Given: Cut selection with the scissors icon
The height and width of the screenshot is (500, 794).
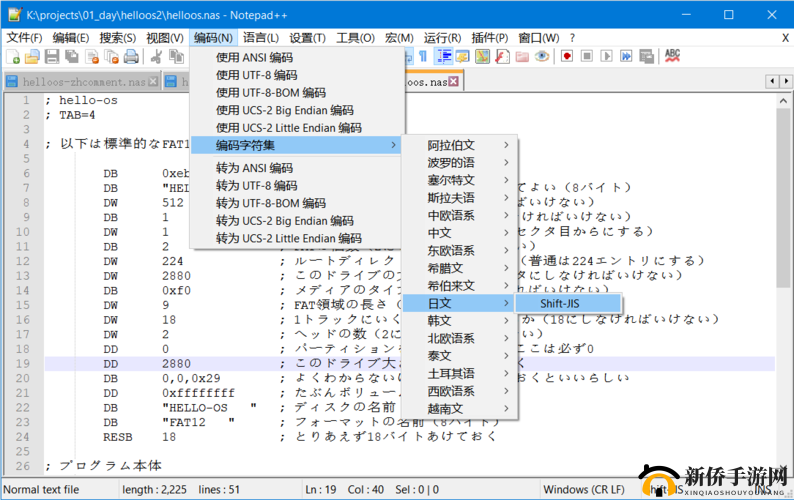Looking at the screenshot, I should 156,56.
